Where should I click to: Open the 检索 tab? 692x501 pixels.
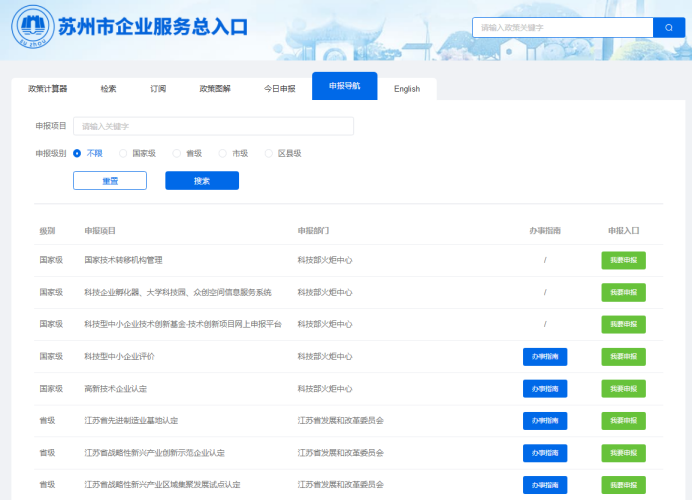click(108, 88)
